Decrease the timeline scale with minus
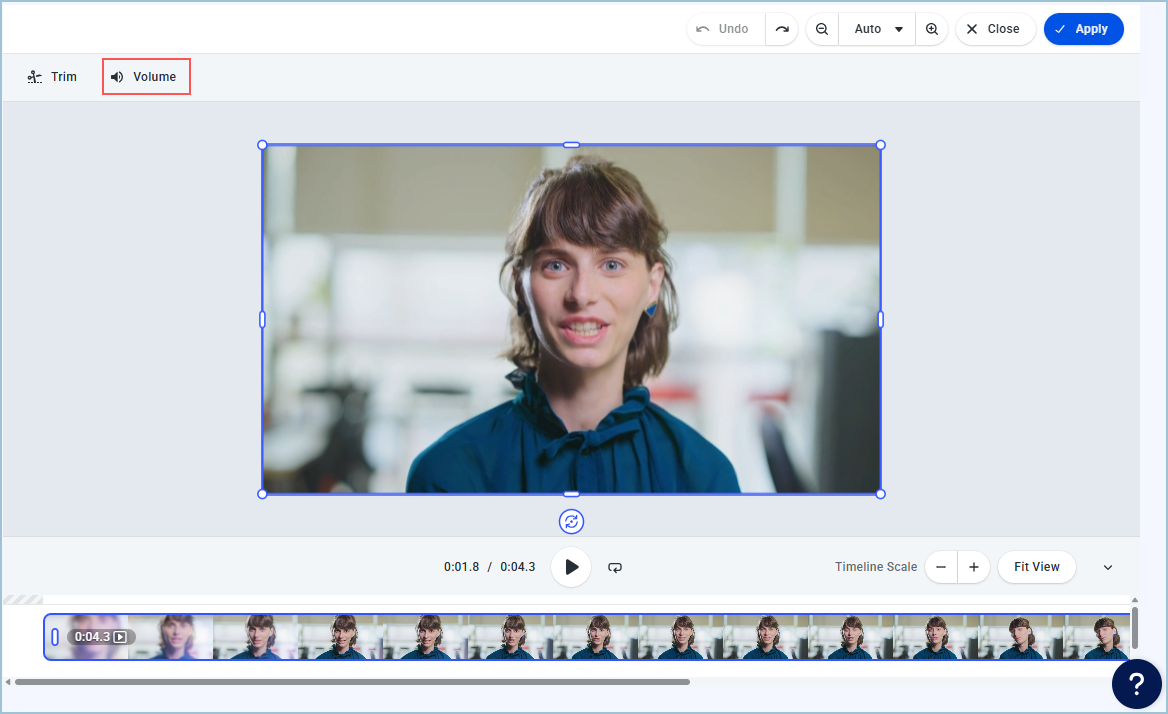The height and width of the screenshot is (714, 1168). coord(941,567)
